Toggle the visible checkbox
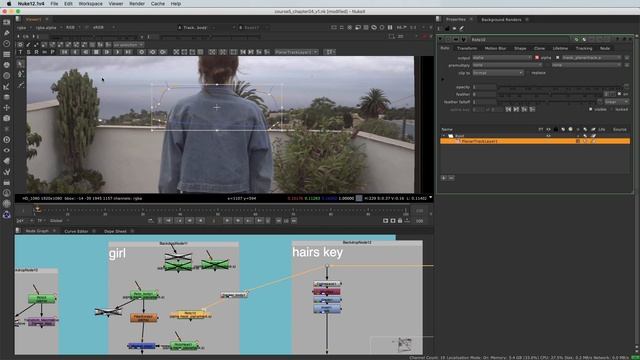The height and width of the screenshot is (360, 640). [590, 109]
